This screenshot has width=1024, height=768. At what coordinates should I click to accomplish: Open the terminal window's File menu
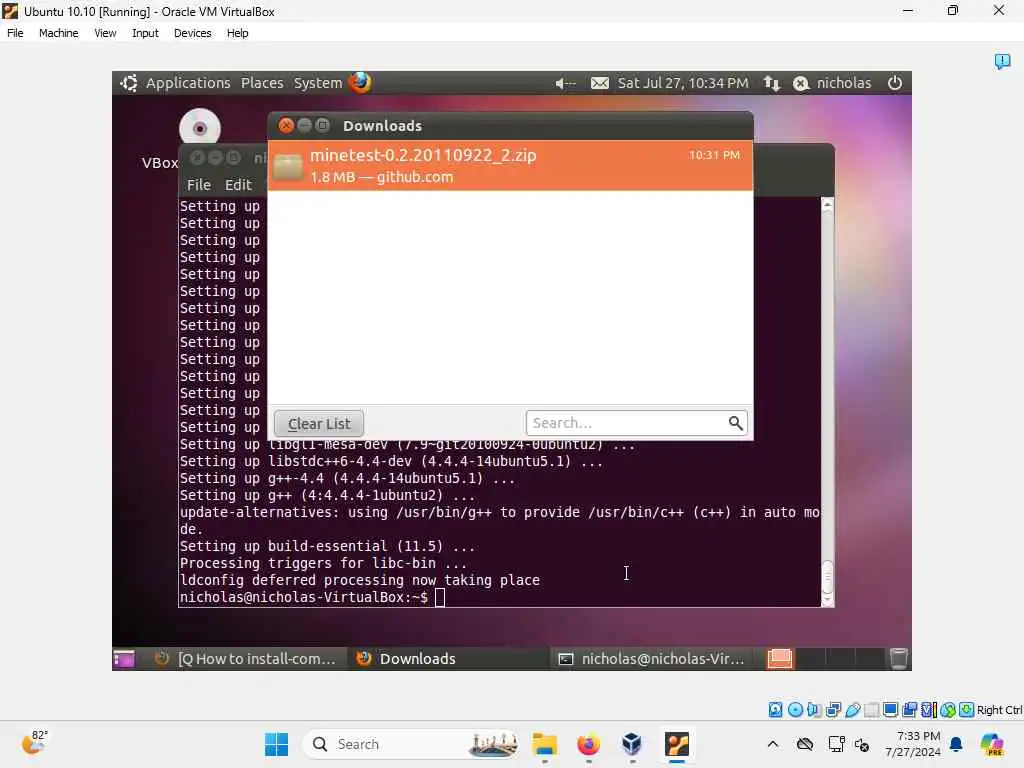(x=199, y=185)
